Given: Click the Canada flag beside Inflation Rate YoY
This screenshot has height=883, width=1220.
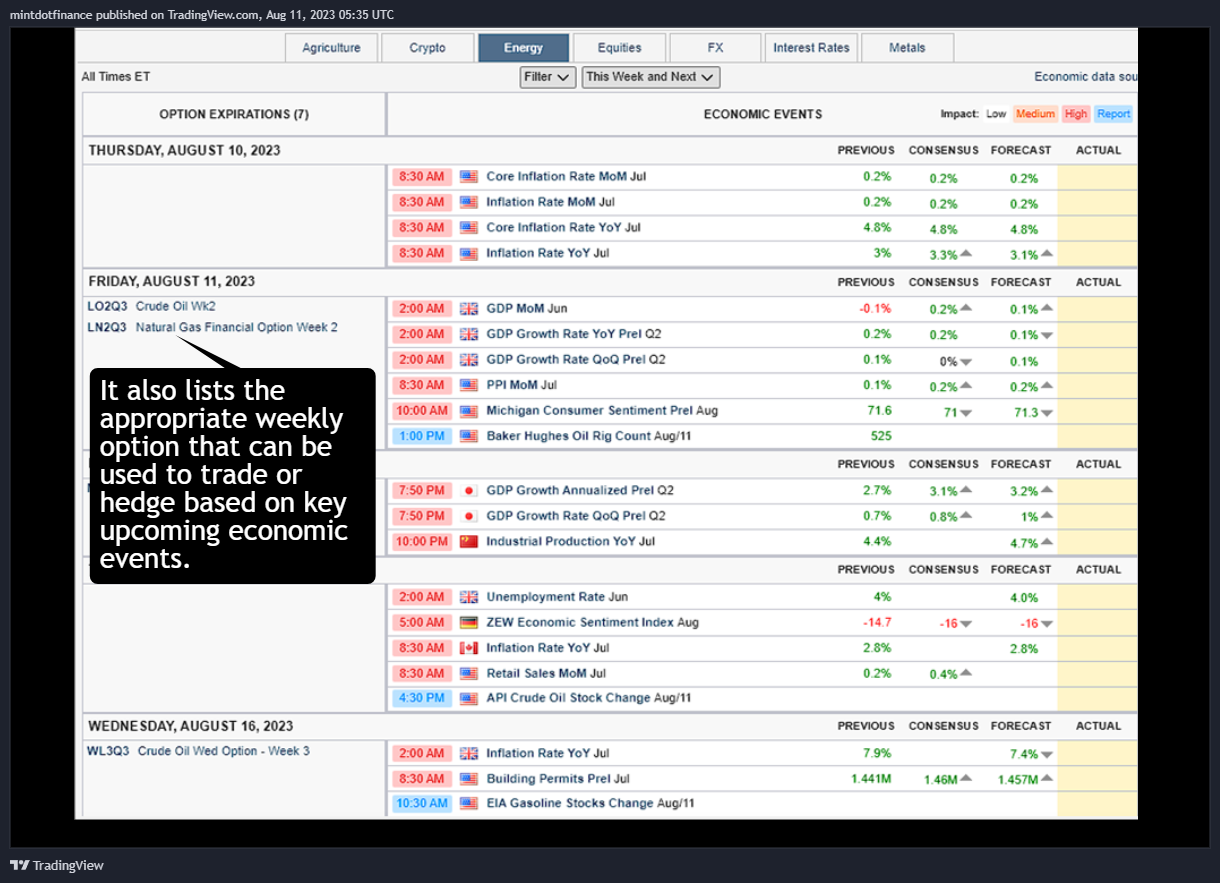Looking at the screenshot, I should 468,648.
